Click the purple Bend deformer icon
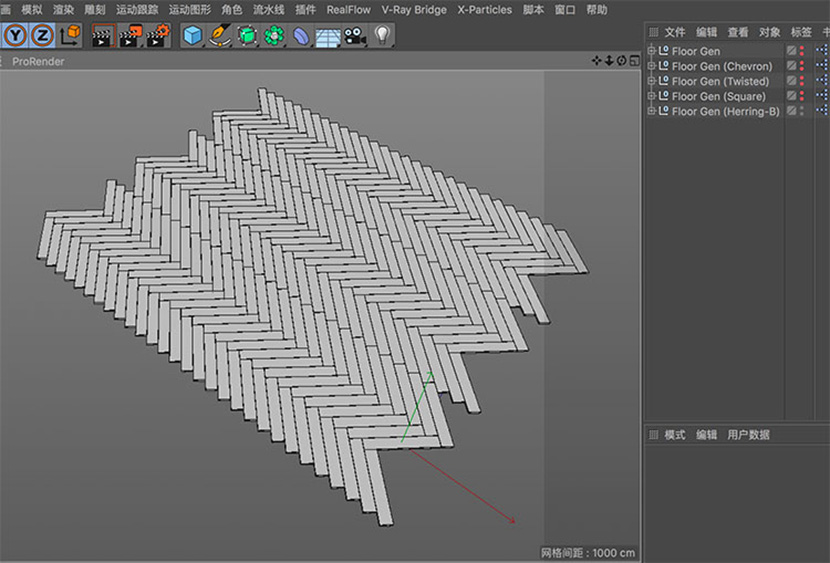830x563 pixels. coord(301,36)
